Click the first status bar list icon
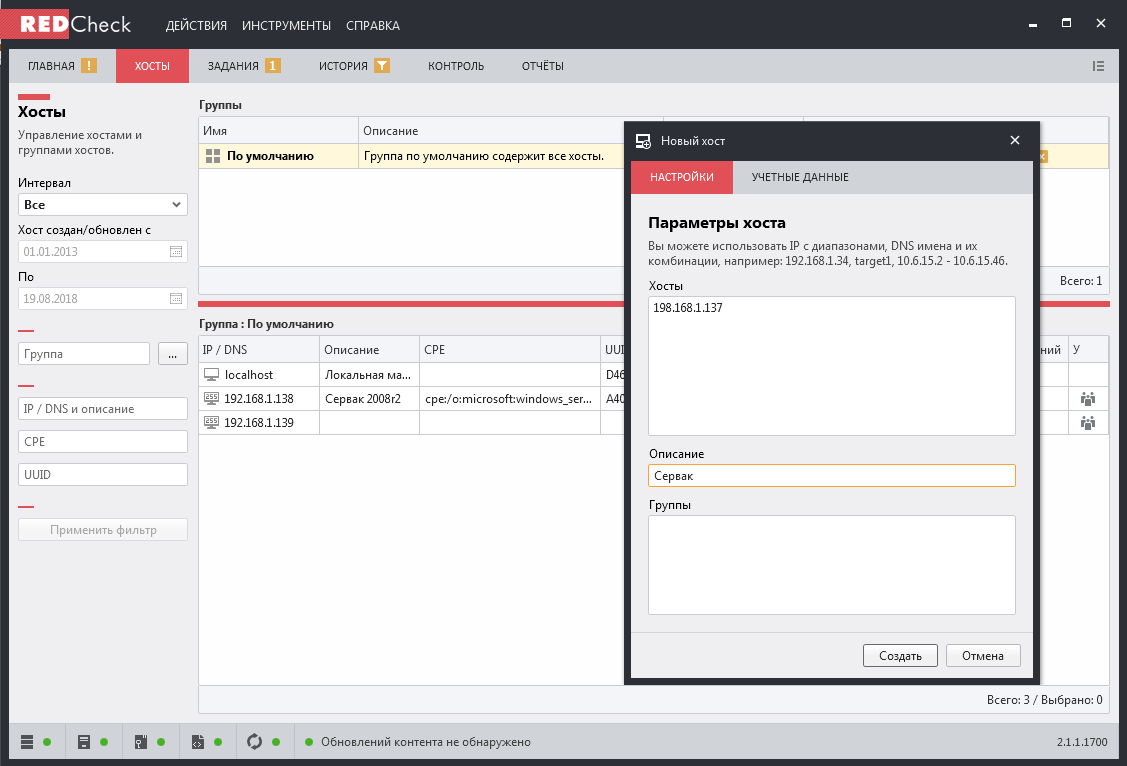Image resolution: width=1127 pixels, height=766 pixels. click(27, 742)
